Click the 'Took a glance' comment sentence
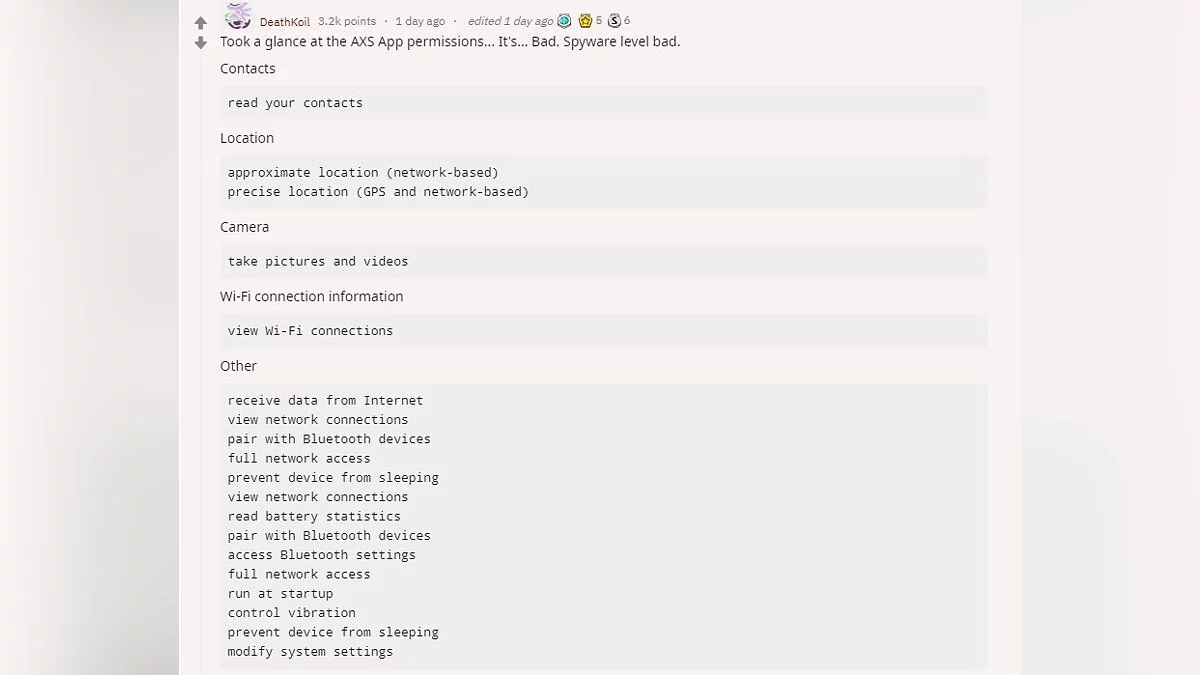The height and width of the screenshot is (675, 1200). click(x=450, y=42)
